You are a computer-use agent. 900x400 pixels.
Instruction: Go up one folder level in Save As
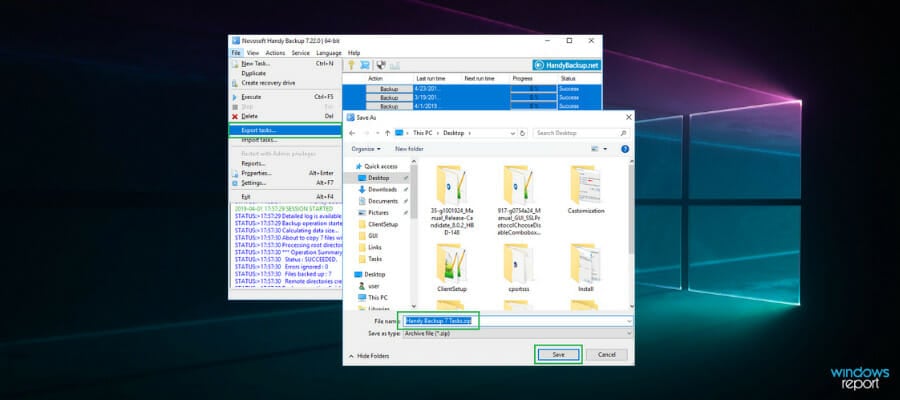coord(387,133)
